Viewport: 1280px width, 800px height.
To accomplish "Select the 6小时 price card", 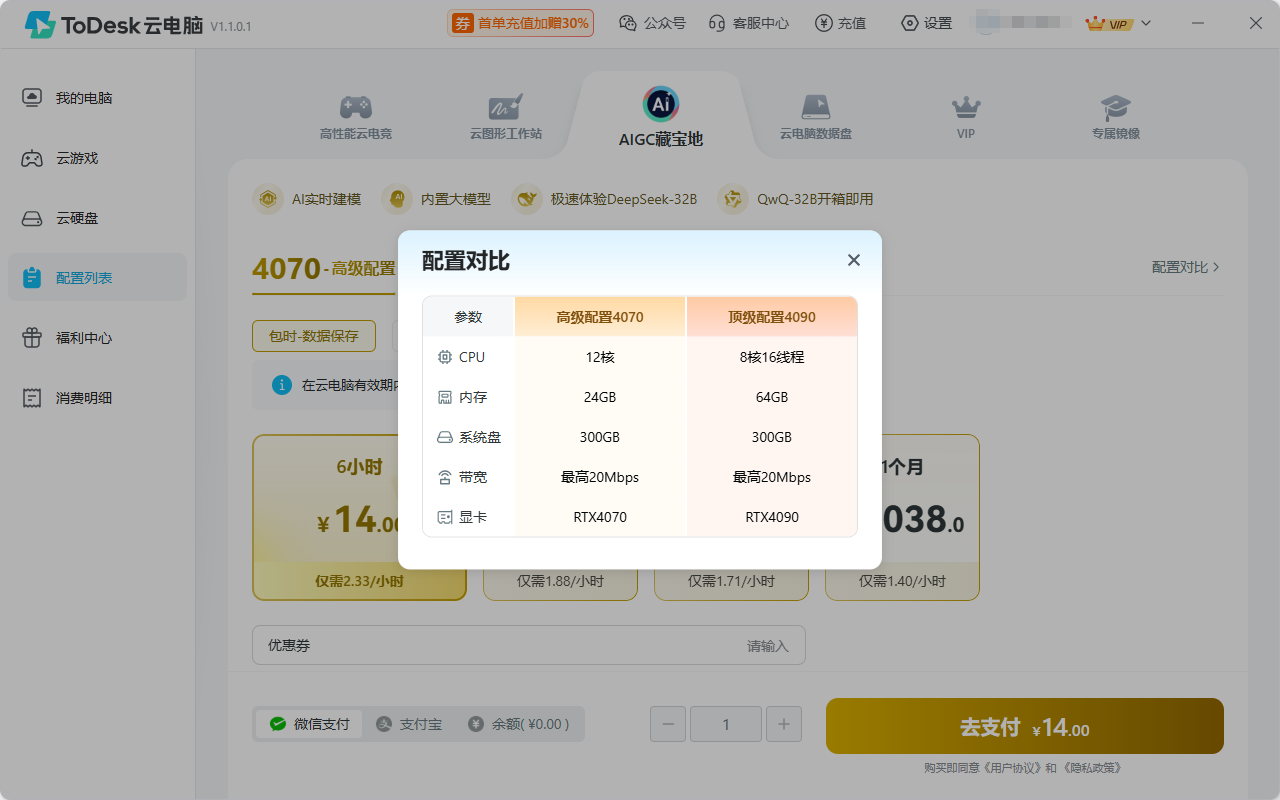I will (359, 517).
